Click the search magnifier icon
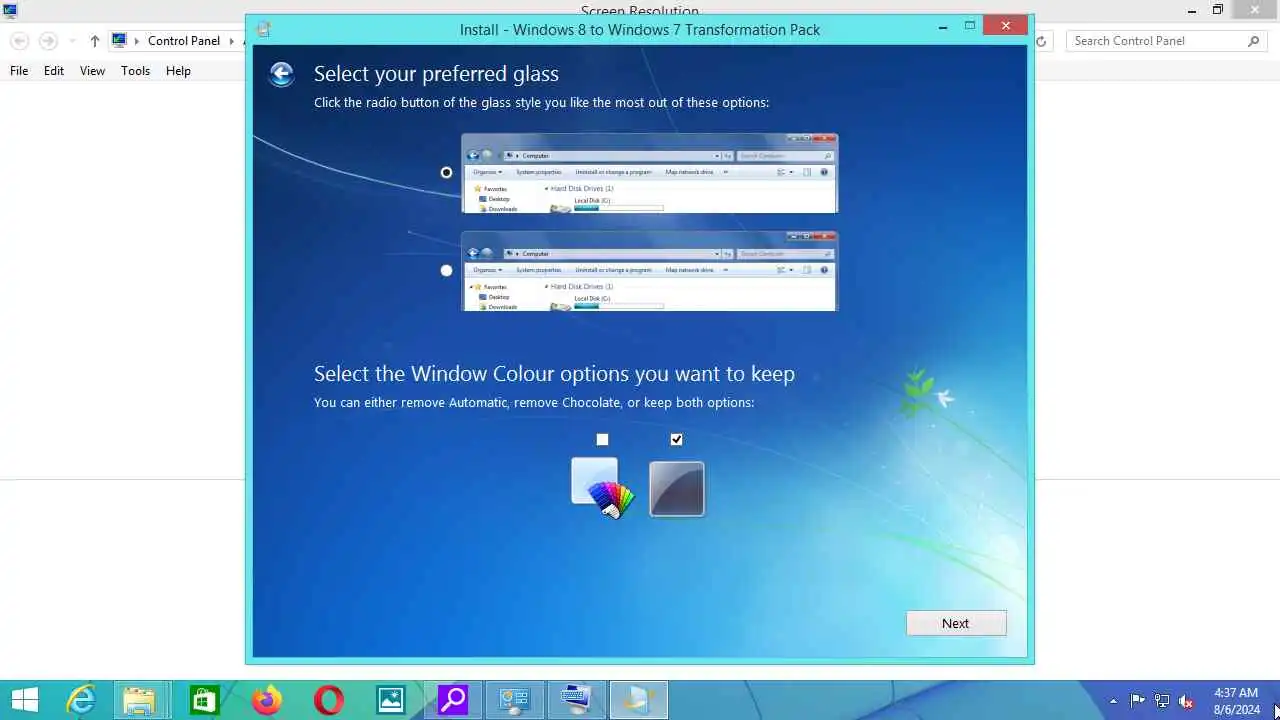 click(1254, 41)
